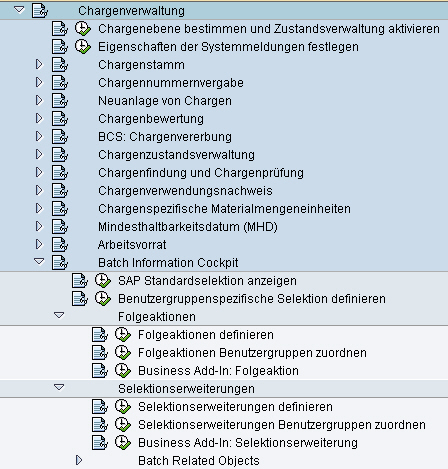
Task: Expand Mindesthaltbarkeitsdatum (MHD) node
Action: pos(39,226)
